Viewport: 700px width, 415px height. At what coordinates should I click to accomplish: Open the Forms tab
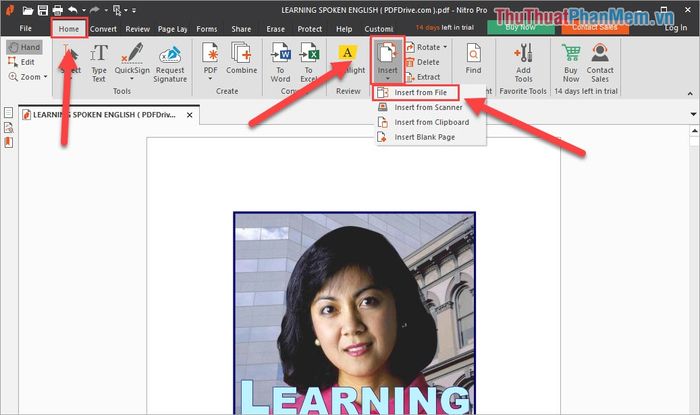click(x=207, y=29)
